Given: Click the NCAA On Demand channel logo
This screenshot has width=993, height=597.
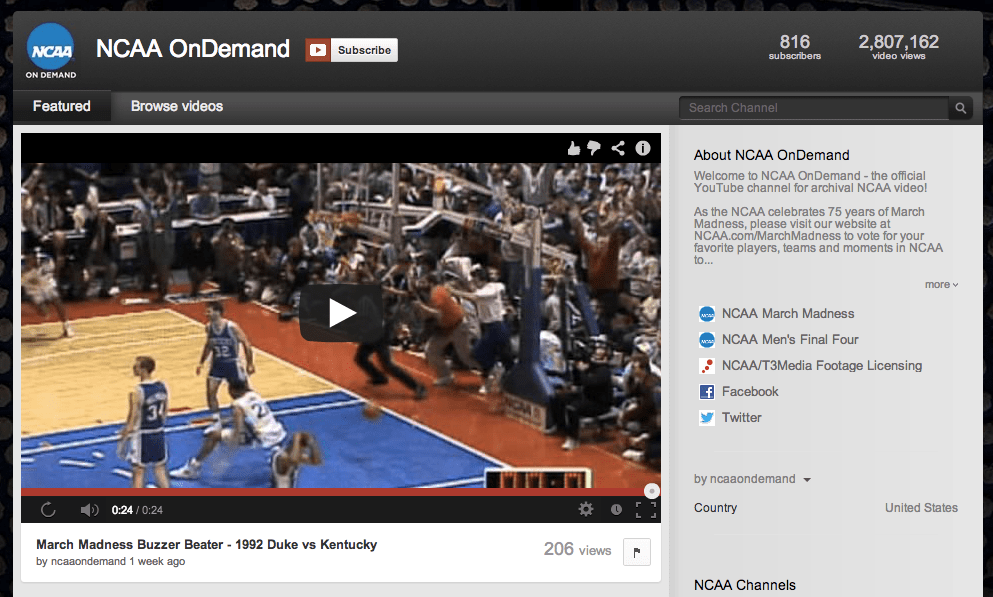Looking at the screenshot, I should click(51, 51).
